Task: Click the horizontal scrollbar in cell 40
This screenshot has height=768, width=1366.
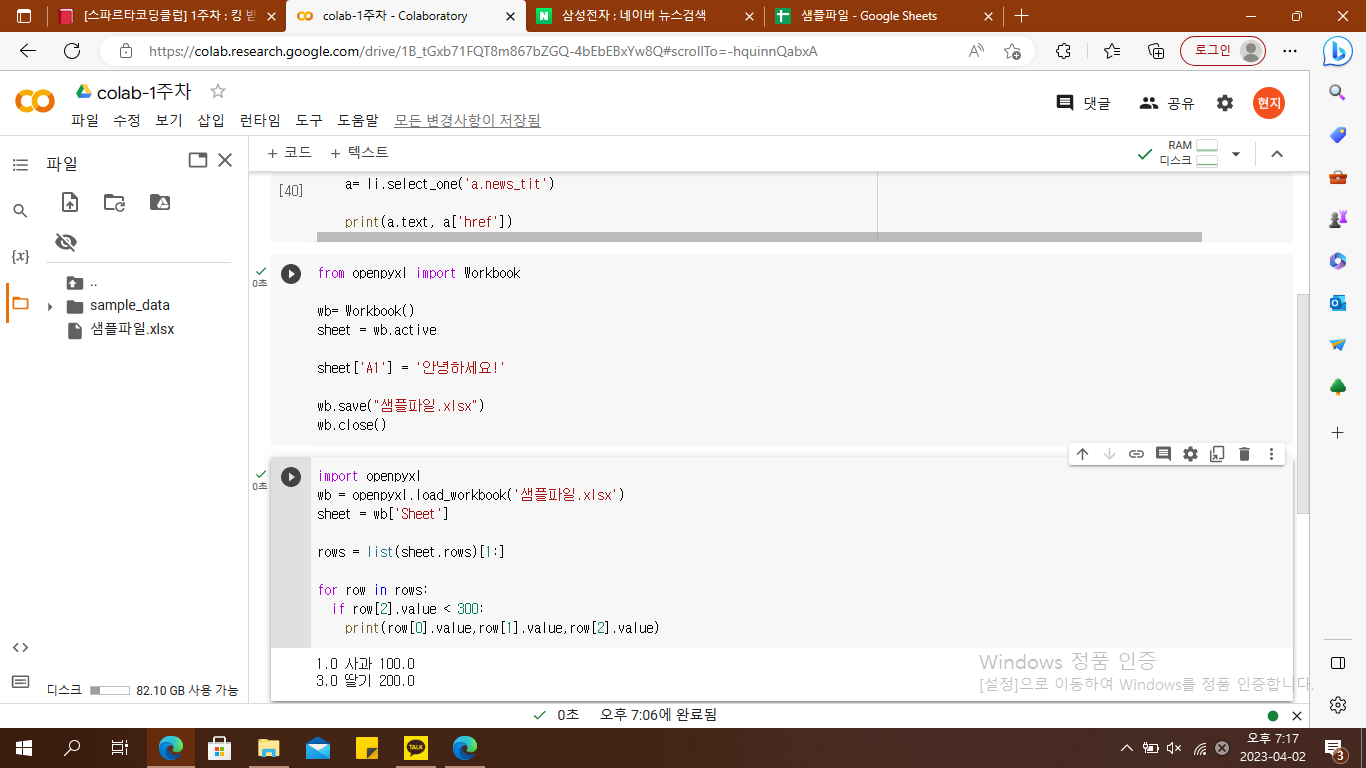Action: pos(759,237)
